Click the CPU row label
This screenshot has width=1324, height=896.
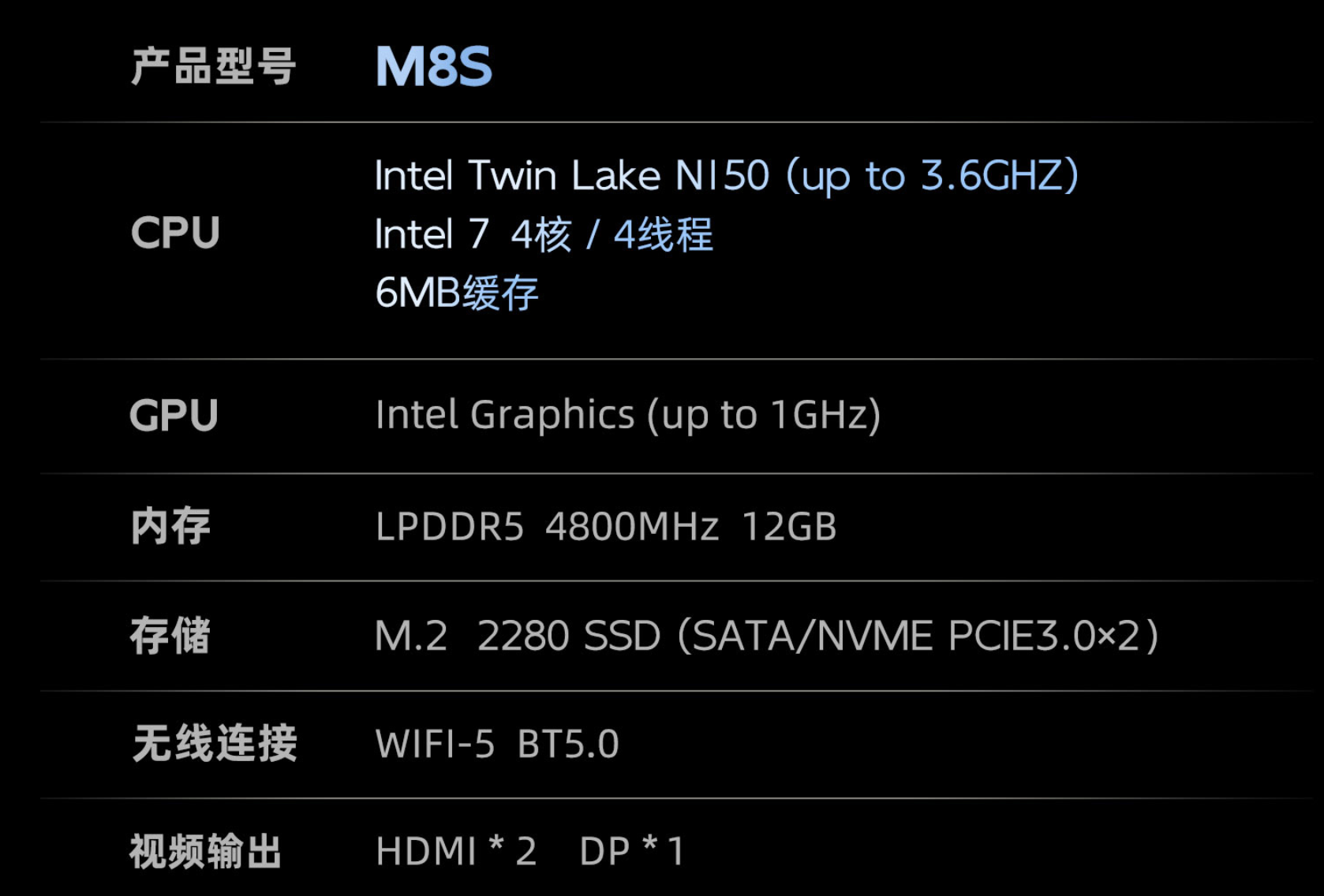(x=175, y=233)
